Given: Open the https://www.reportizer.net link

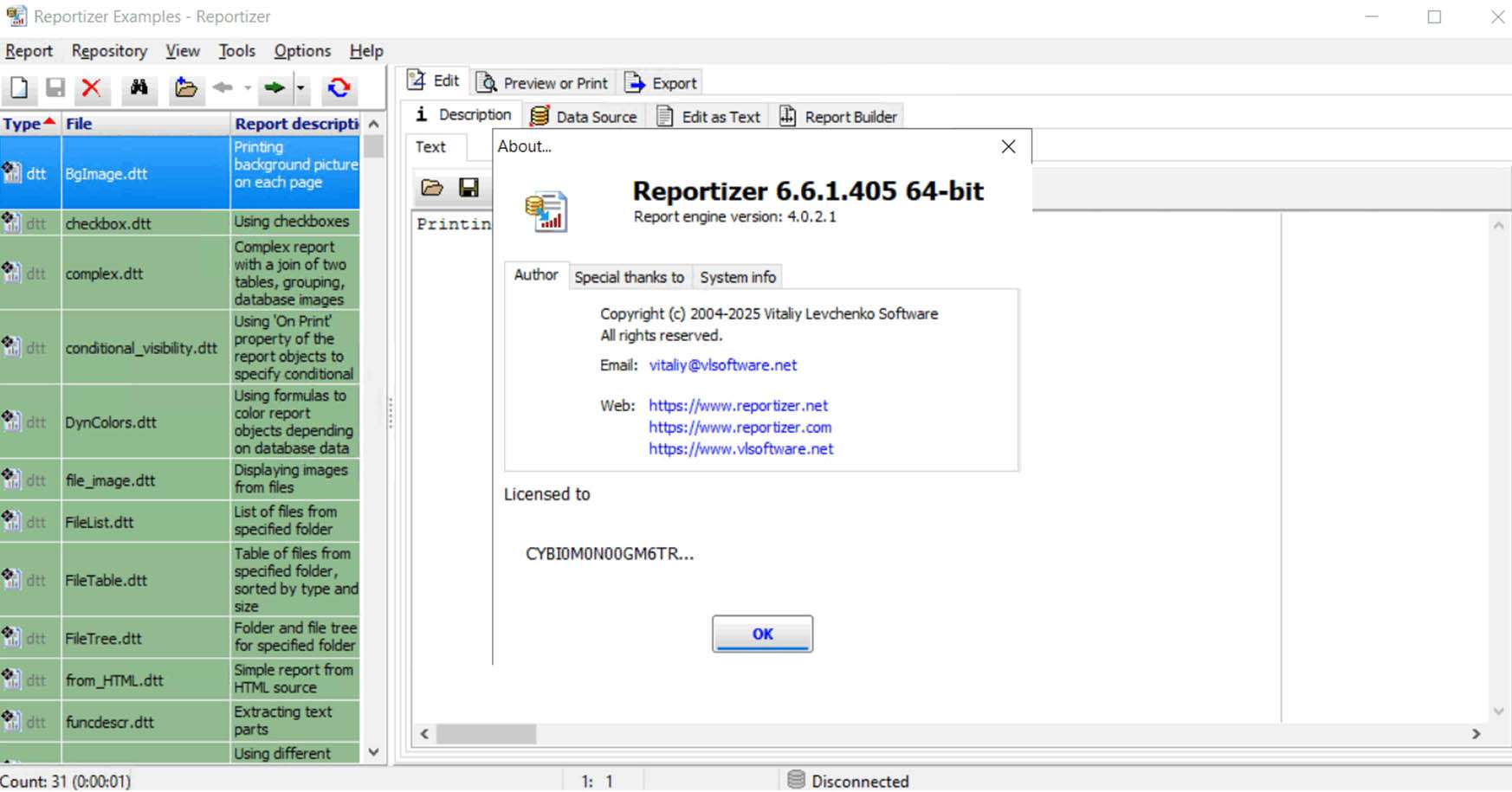Looking at the screenshot, I should click(738, 405).
